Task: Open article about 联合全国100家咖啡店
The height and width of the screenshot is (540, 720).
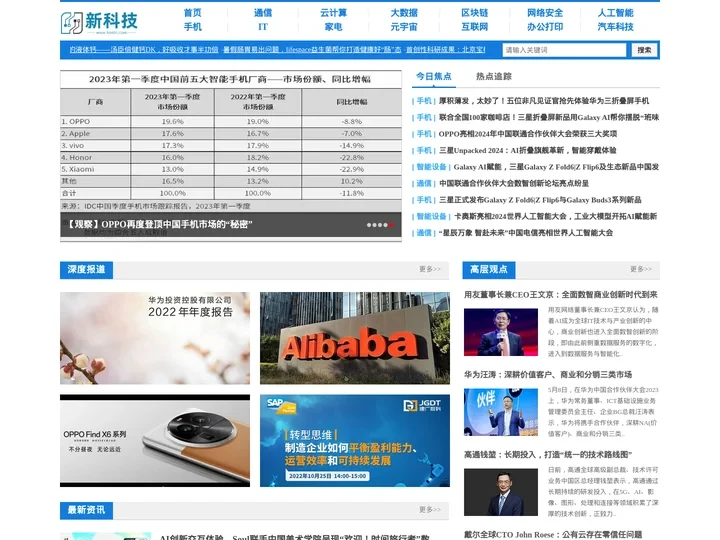Action: (549, 117)
